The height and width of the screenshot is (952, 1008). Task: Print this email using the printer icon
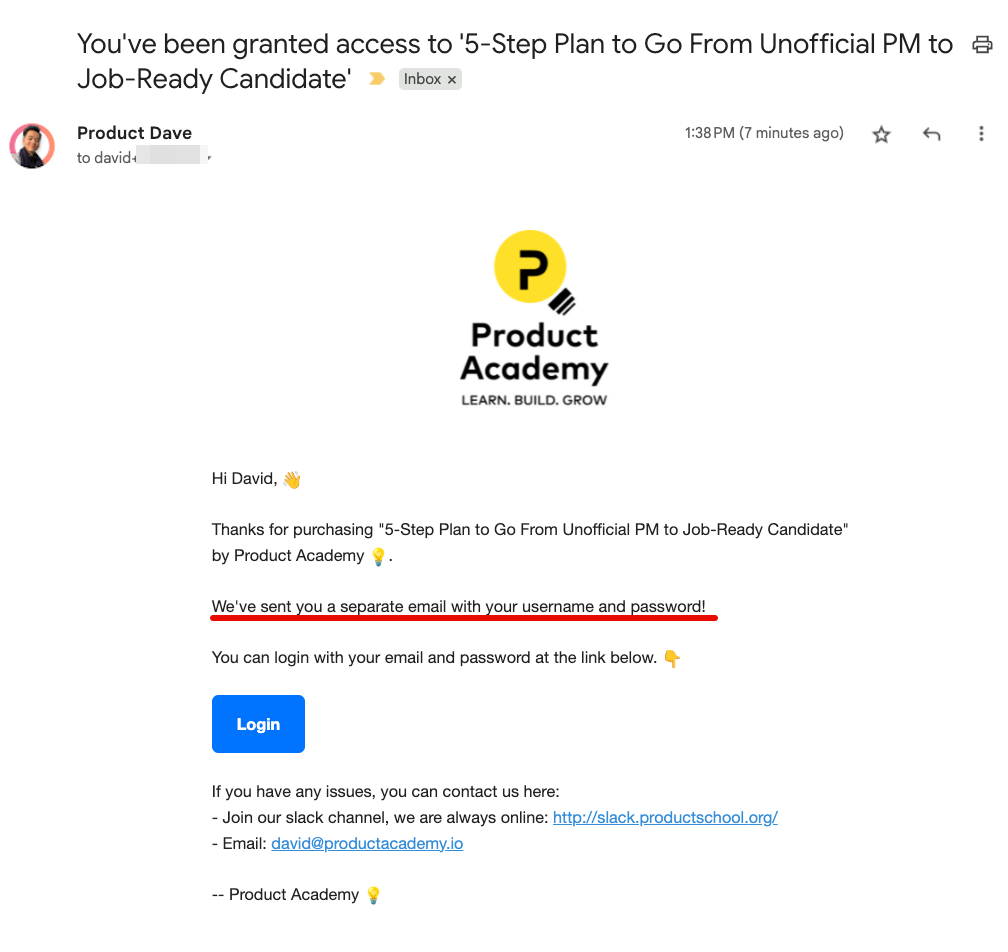tap(982, 45)
